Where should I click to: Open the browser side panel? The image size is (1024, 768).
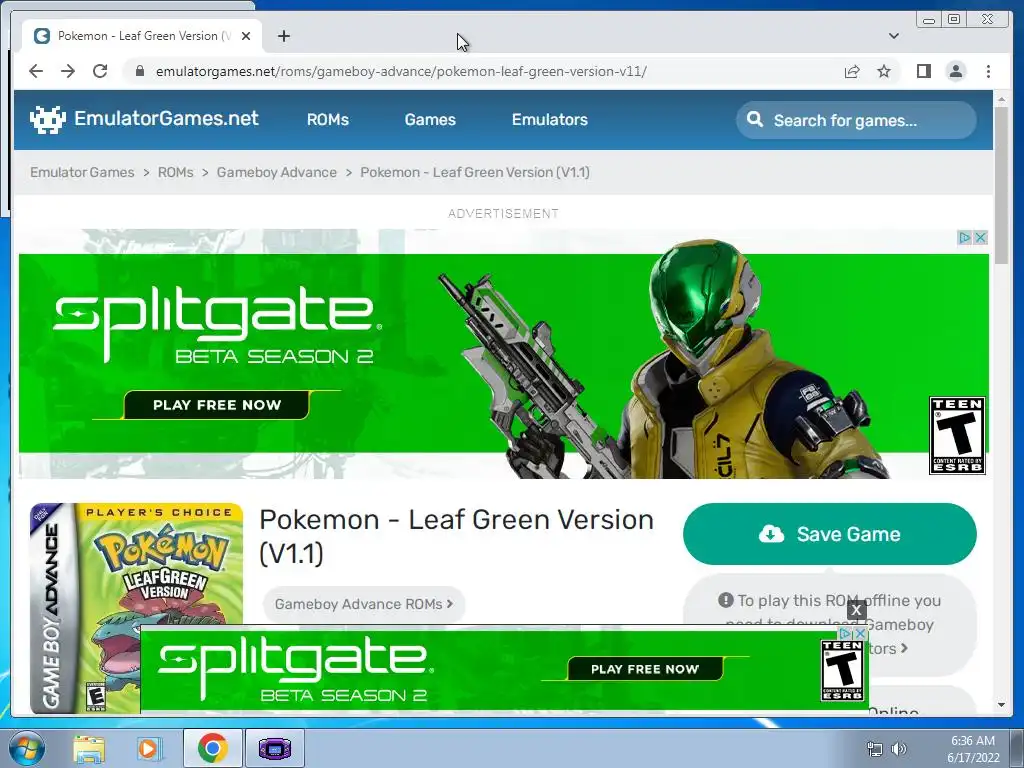point(923,71)
